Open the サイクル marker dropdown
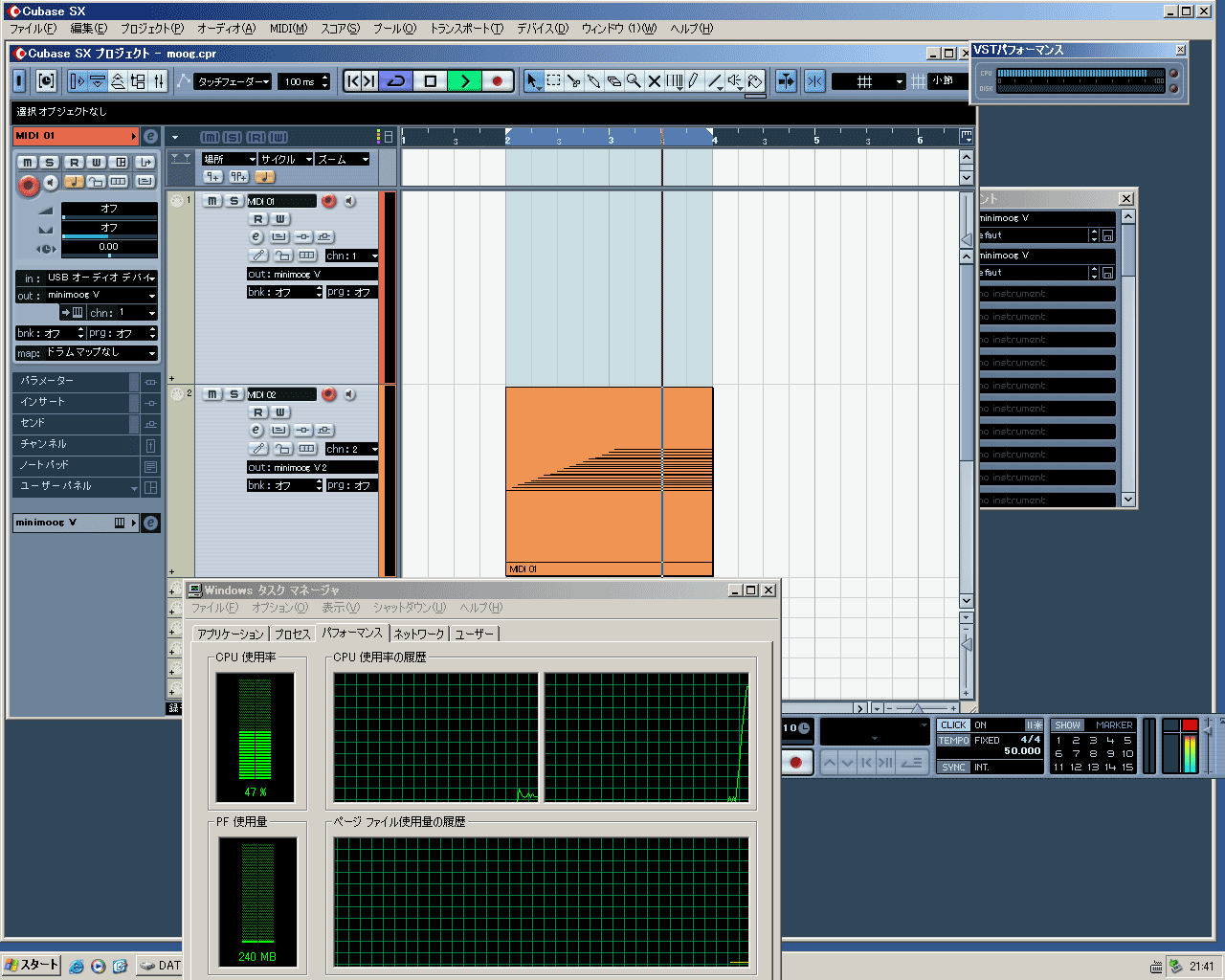This screenshot has width=1225, height=980. click(286, 159)
